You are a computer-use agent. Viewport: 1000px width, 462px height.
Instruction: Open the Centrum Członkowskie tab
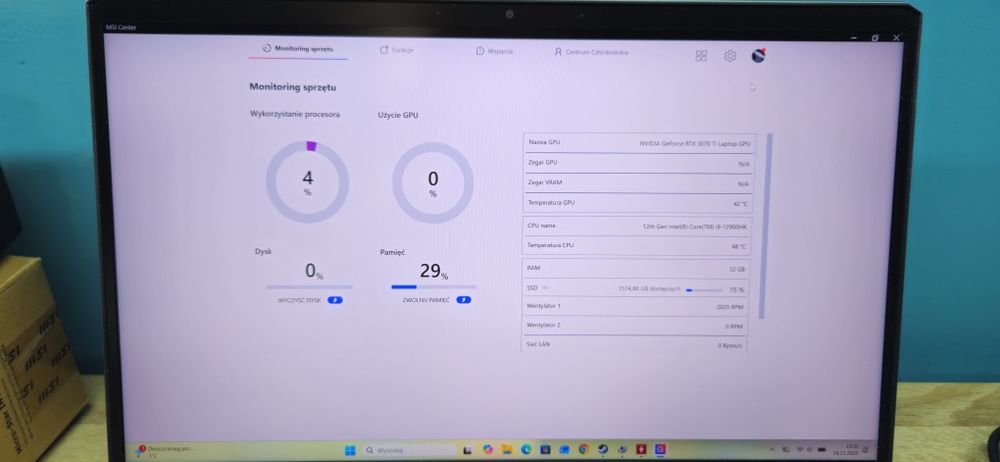[591, 52]
